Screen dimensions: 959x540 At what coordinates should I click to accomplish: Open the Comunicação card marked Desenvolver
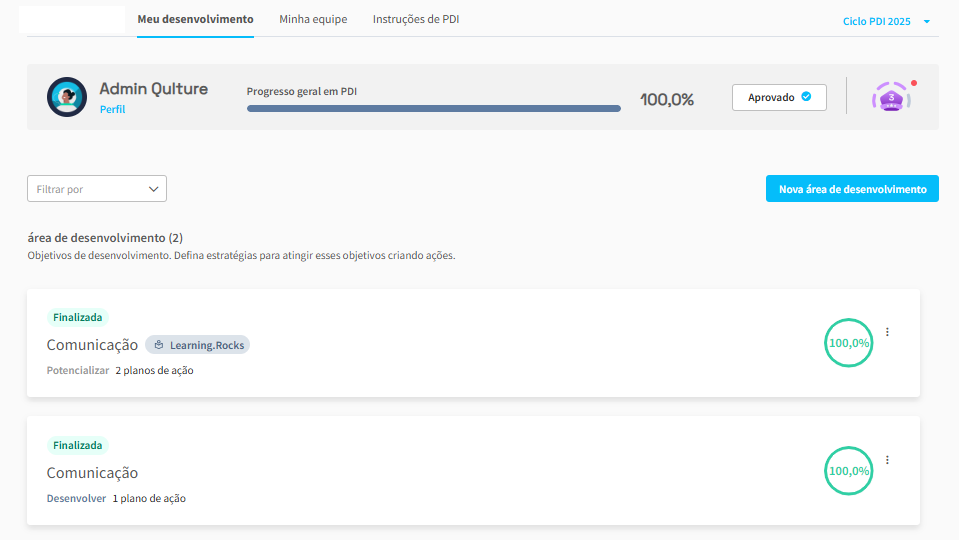coord(92,473)
